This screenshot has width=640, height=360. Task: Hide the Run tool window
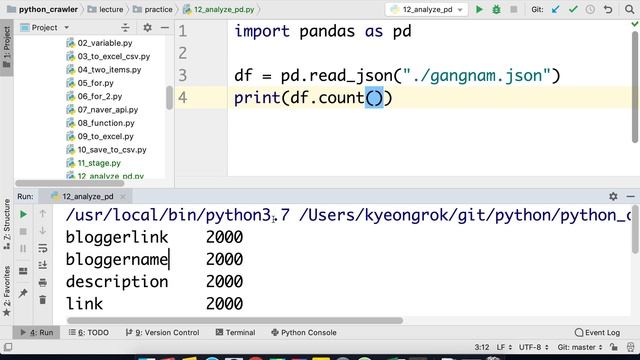[x=630, y=196]
